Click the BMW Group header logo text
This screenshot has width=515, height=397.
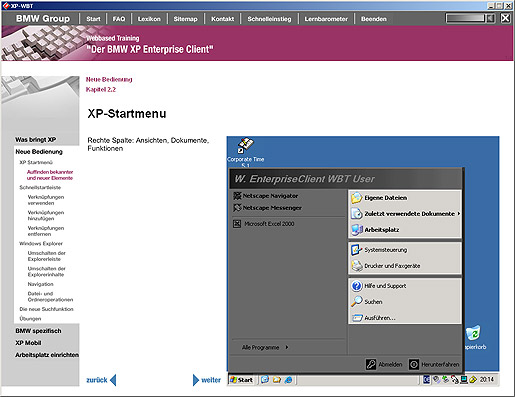pos(43,18)
